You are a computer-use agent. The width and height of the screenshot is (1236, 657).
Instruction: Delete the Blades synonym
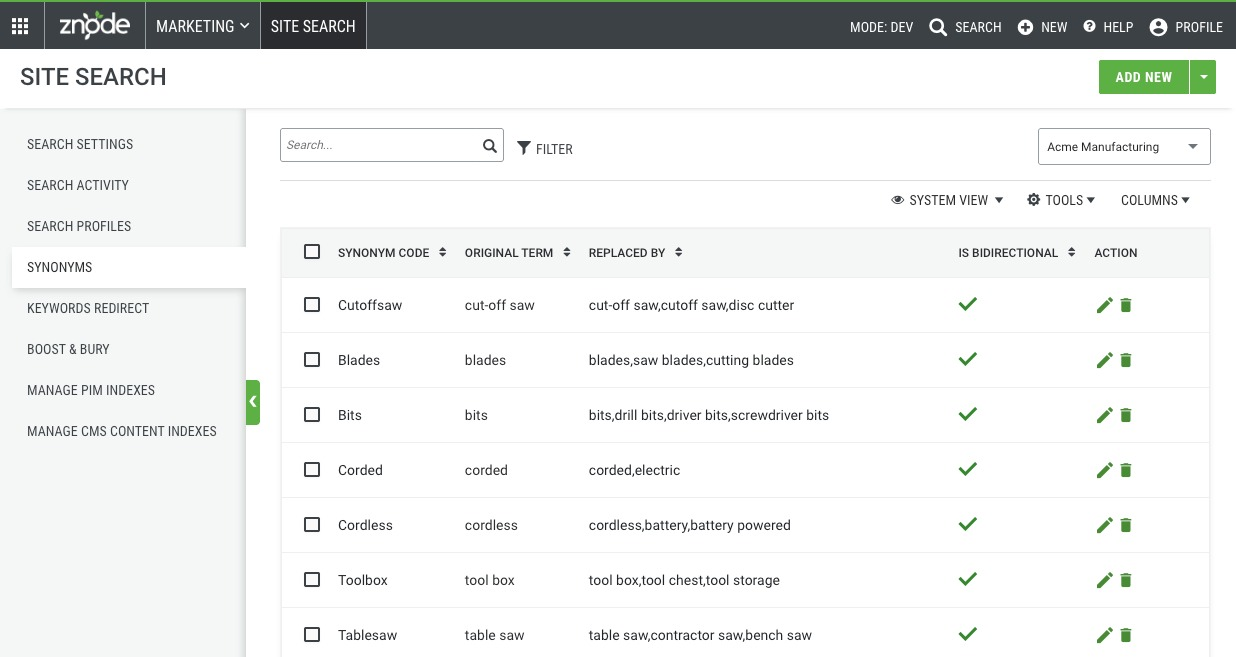click(x=1126, y=360)
